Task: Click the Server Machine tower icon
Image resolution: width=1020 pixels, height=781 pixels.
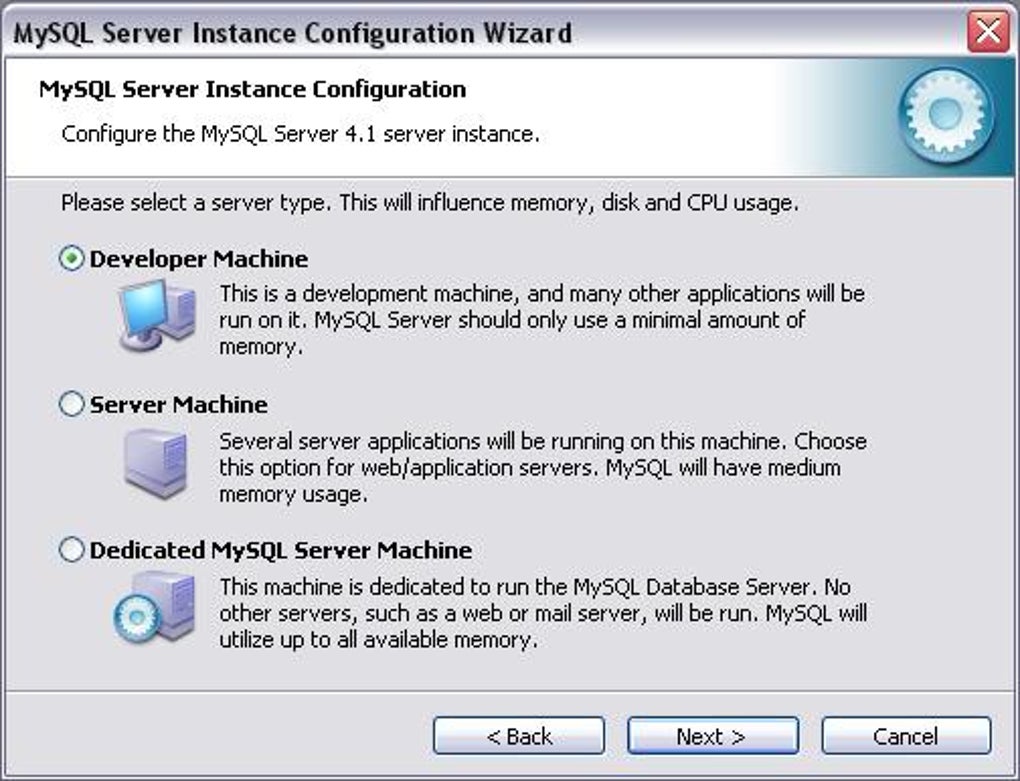Action: (x=156, y=464)
